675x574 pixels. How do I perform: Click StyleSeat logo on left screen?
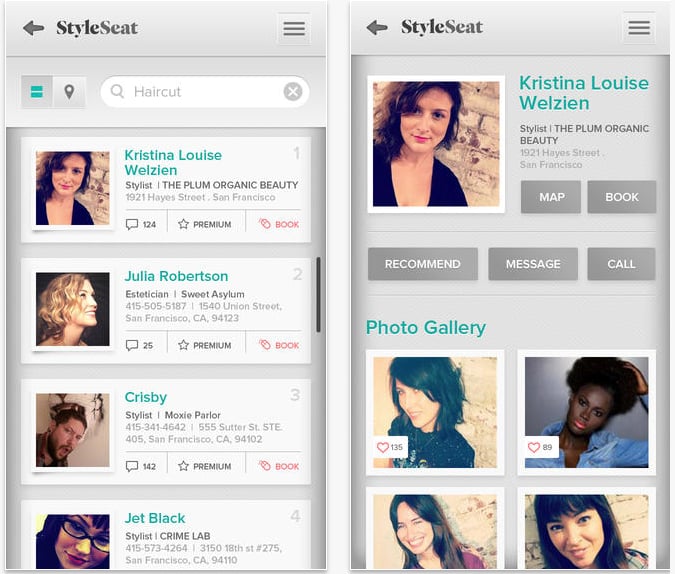coord(97,28)
